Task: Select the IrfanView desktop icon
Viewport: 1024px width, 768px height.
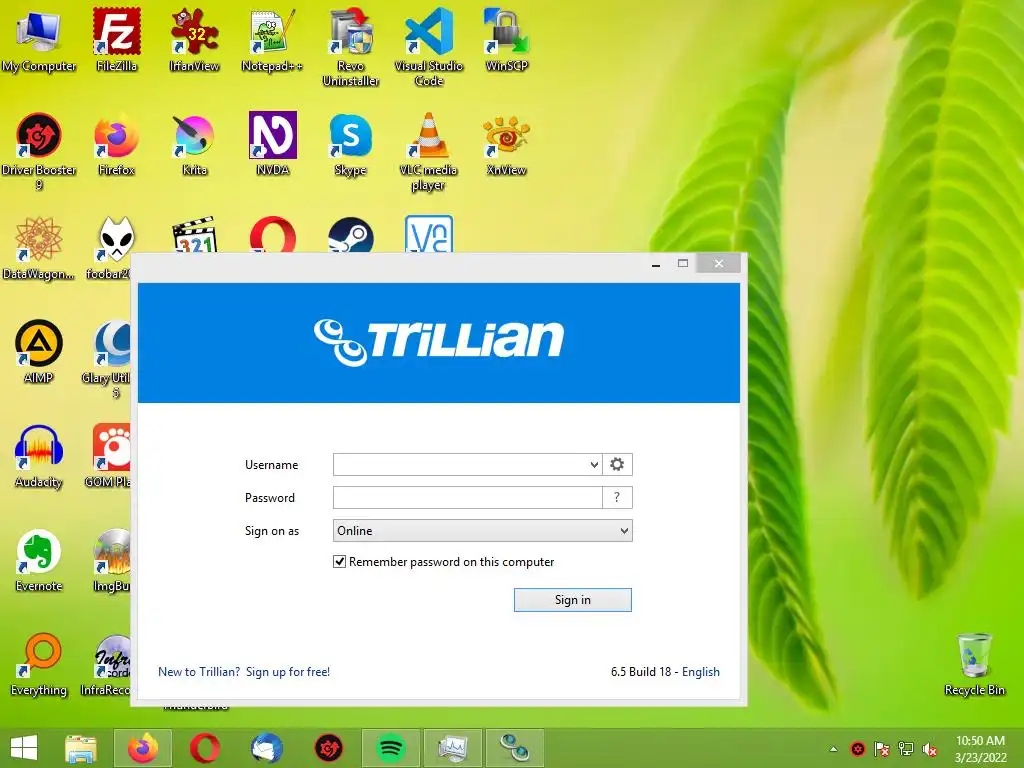Action: (195, 40)
